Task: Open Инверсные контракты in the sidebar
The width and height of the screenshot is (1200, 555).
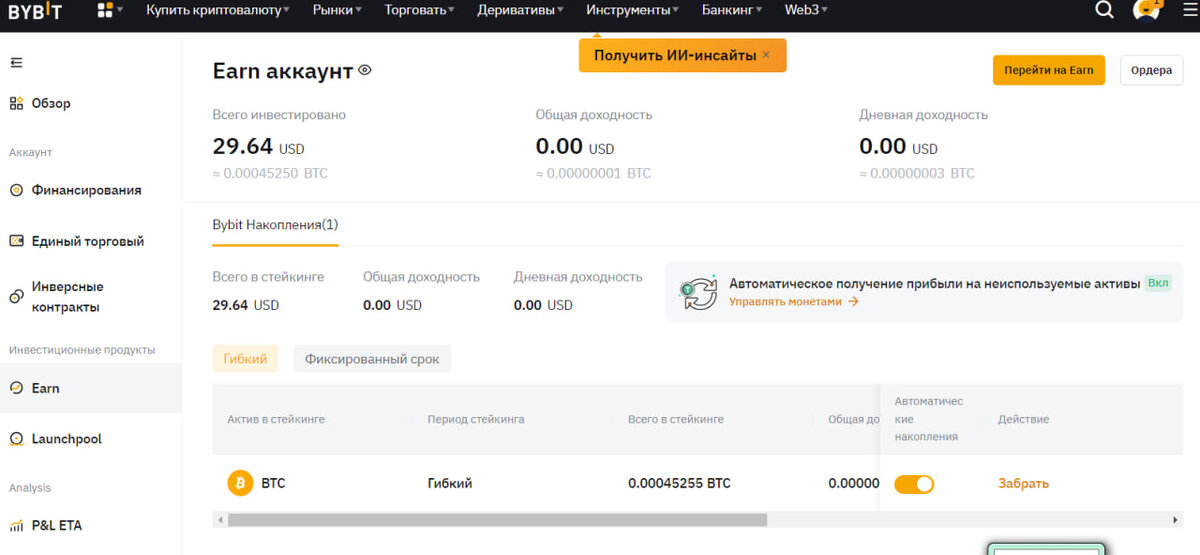Action: click(67, 297)
